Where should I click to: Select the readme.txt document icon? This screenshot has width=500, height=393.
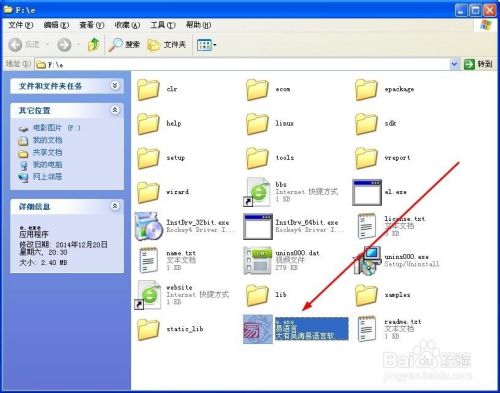point(366,329)
